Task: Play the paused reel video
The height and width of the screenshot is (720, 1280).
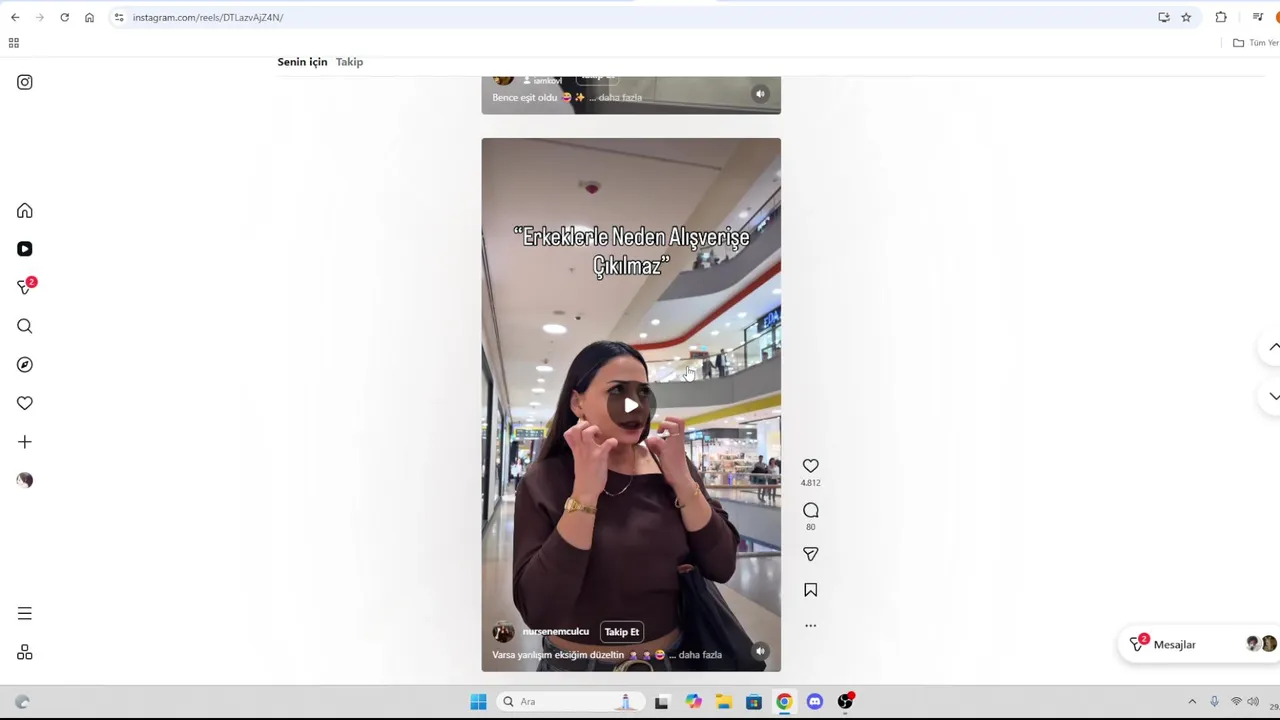Action: [x=631, y=405]
